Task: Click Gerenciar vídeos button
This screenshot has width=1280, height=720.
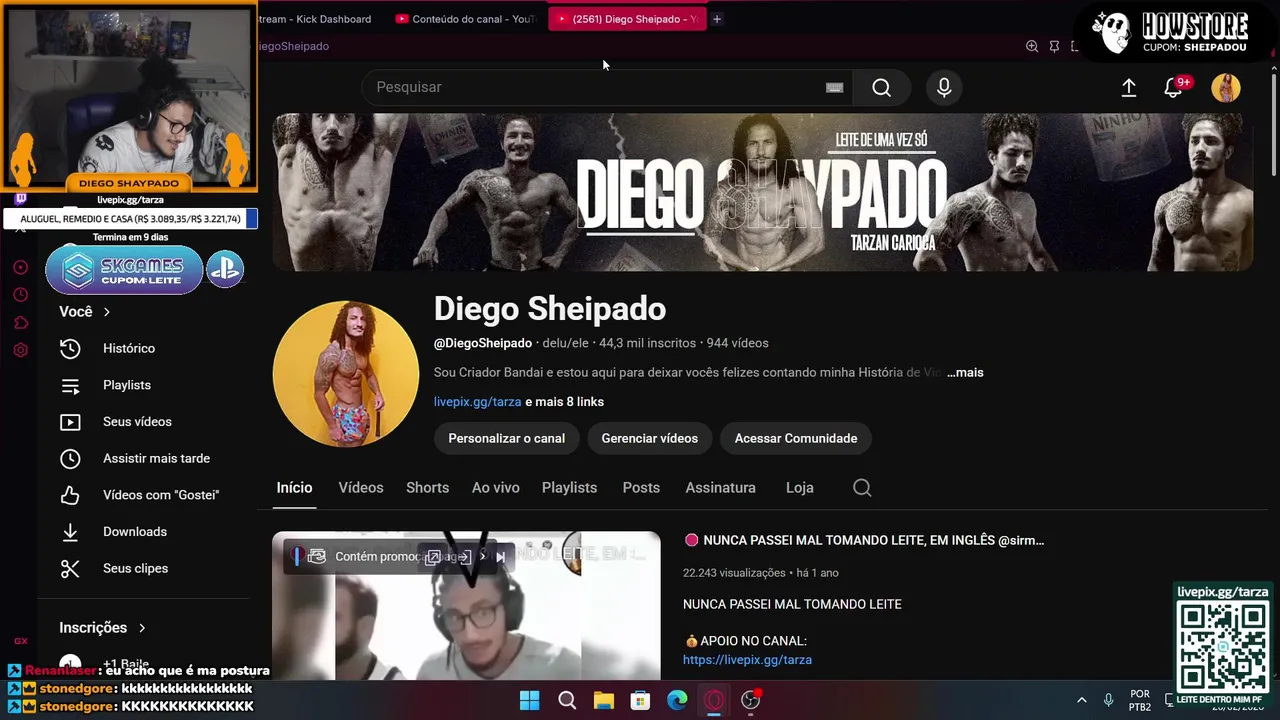Action: click(650, 438)
